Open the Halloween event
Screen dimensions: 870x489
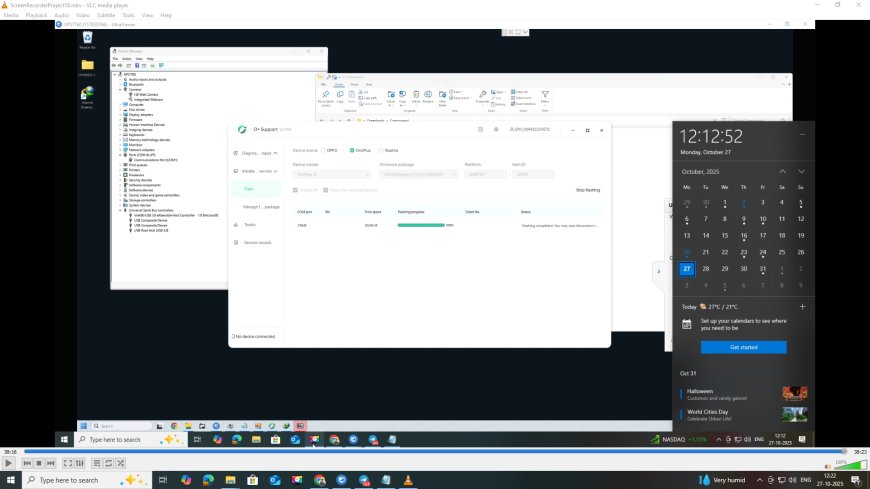pyautogui.click(x=743, y=394)
